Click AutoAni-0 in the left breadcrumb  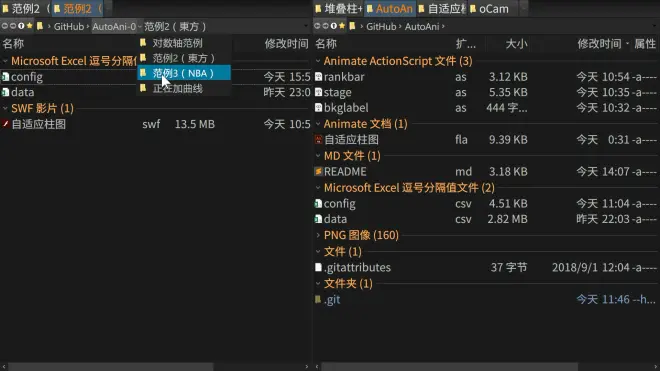pyautogui.click(x=114, y=27)
